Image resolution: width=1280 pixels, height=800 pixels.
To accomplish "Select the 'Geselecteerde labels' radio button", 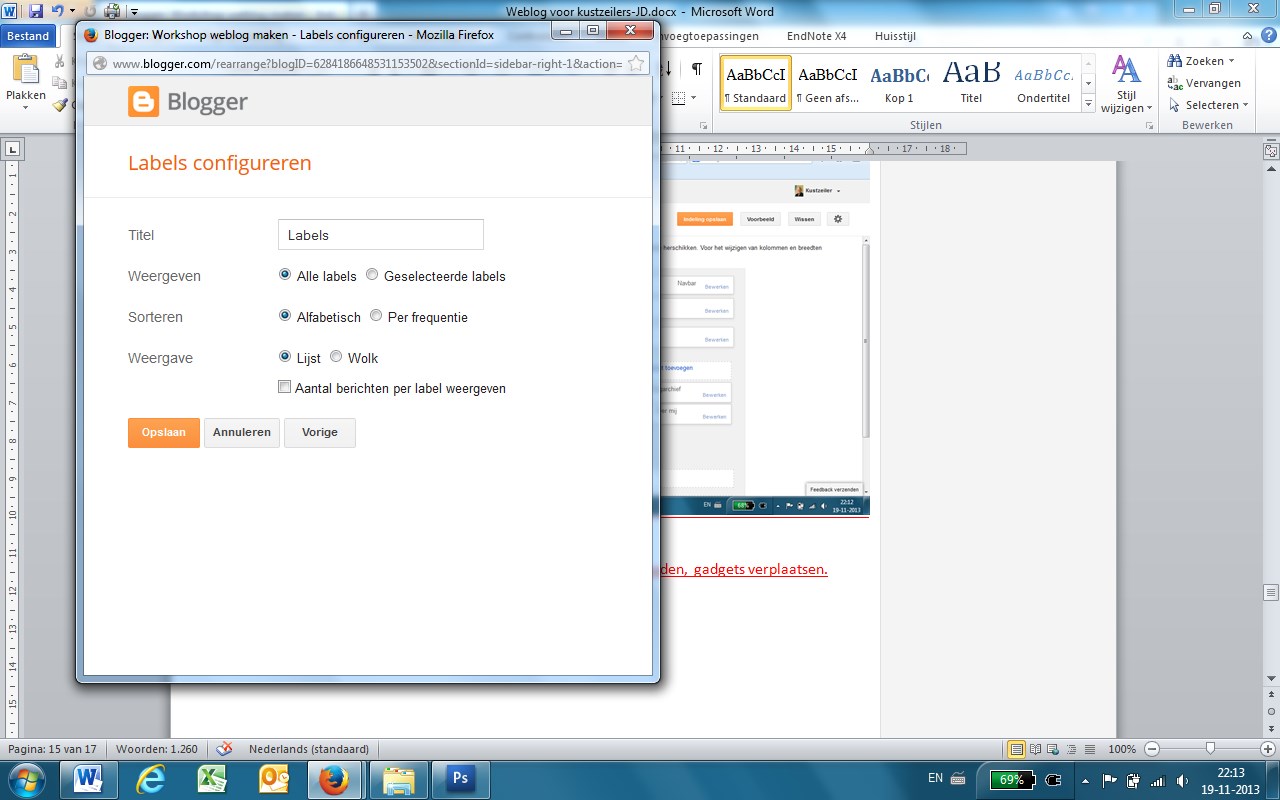I will pyautogui.click(x=372, y=275).
